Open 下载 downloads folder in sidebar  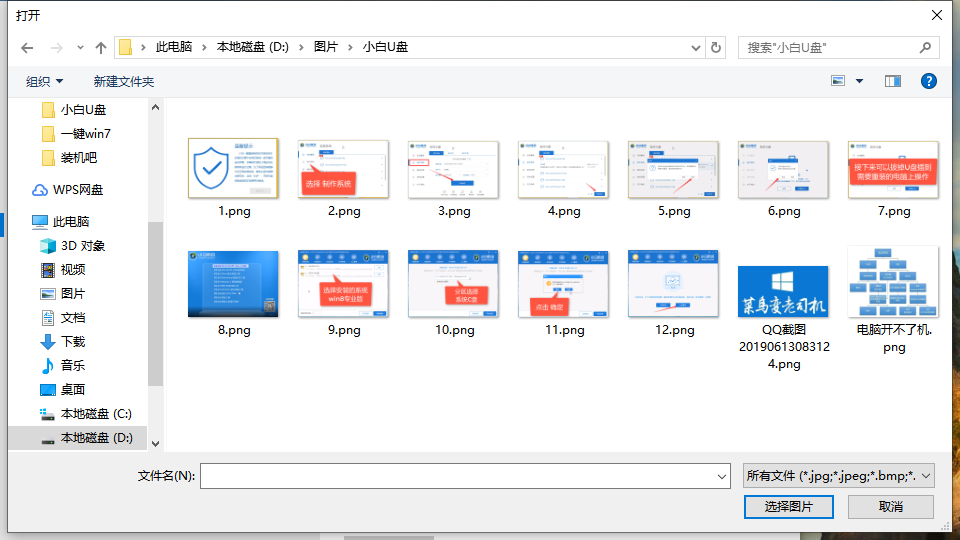tap(73, 342)
